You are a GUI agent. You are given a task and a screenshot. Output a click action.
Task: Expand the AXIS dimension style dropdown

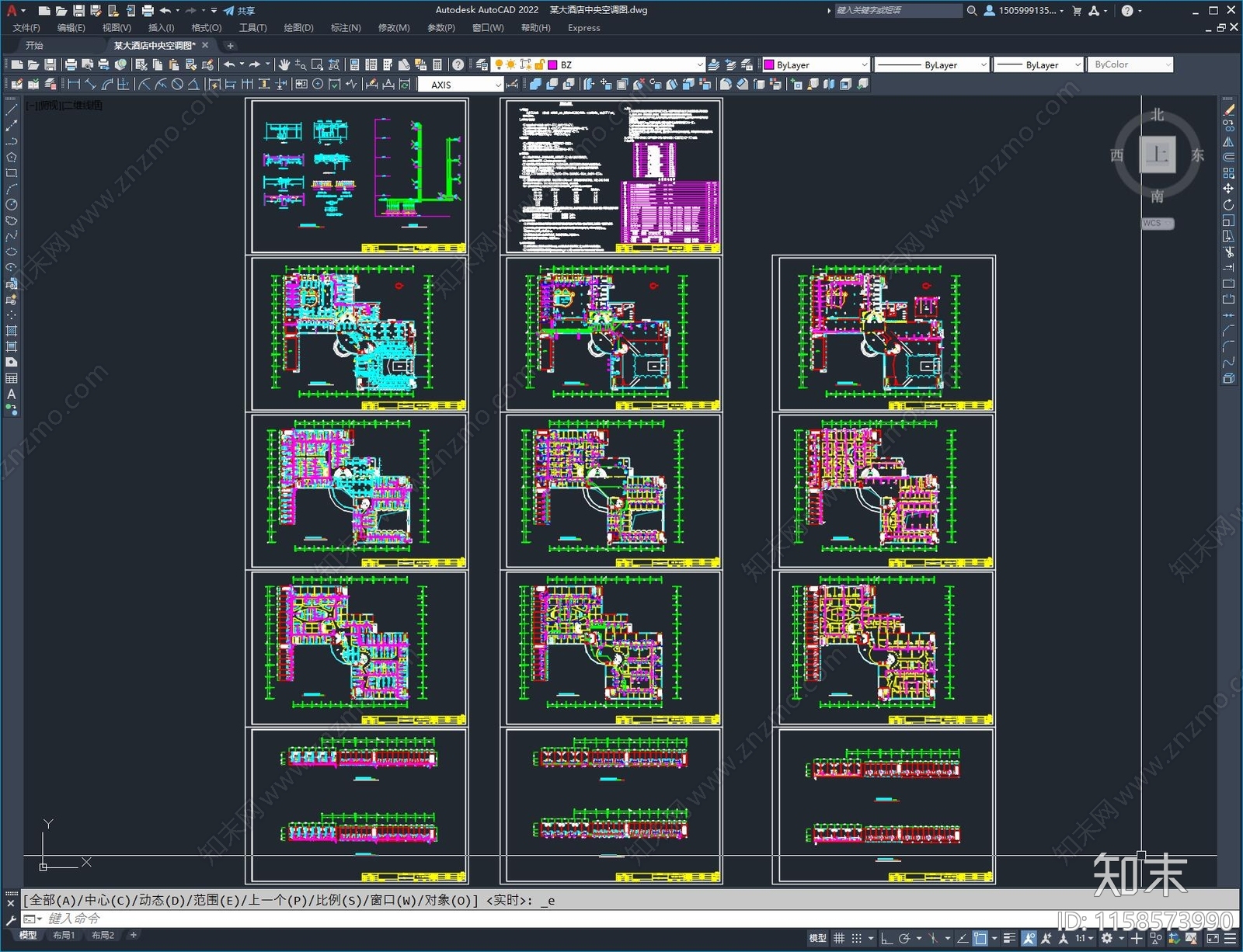coord(498,85)
